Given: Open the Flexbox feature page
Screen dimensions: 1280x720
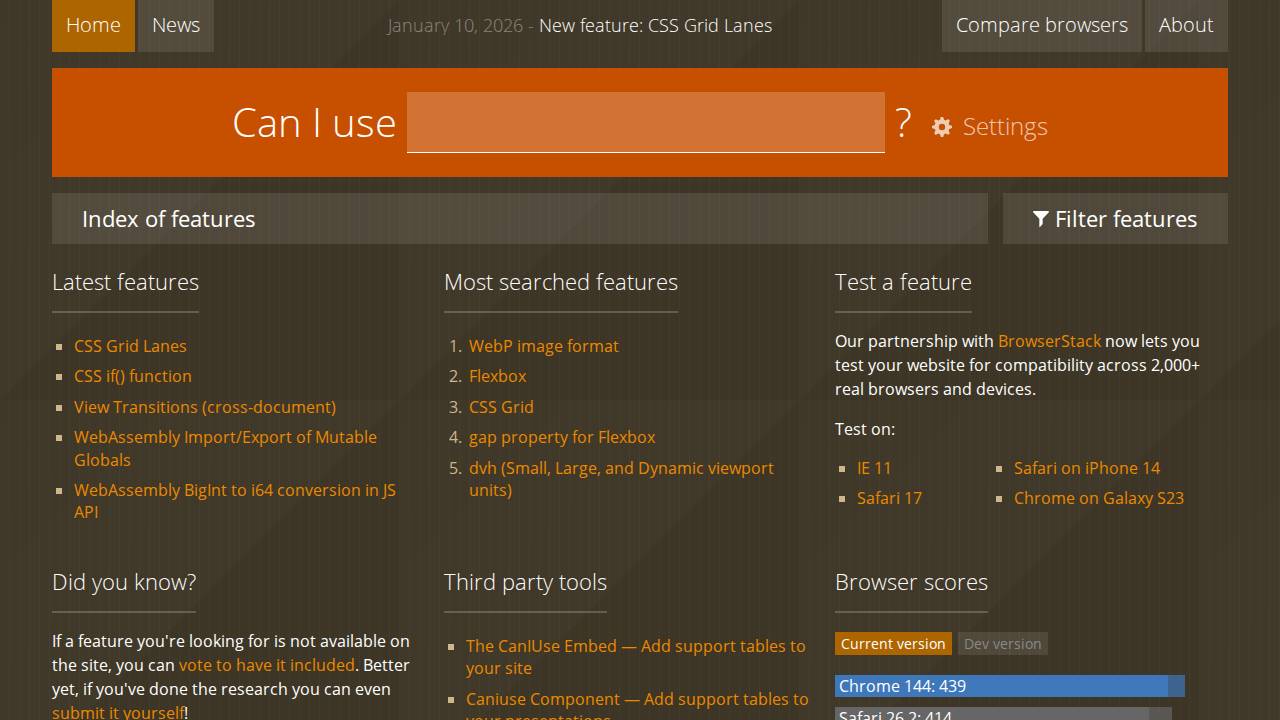Looking at the screenshot, I should pos(497,376).
